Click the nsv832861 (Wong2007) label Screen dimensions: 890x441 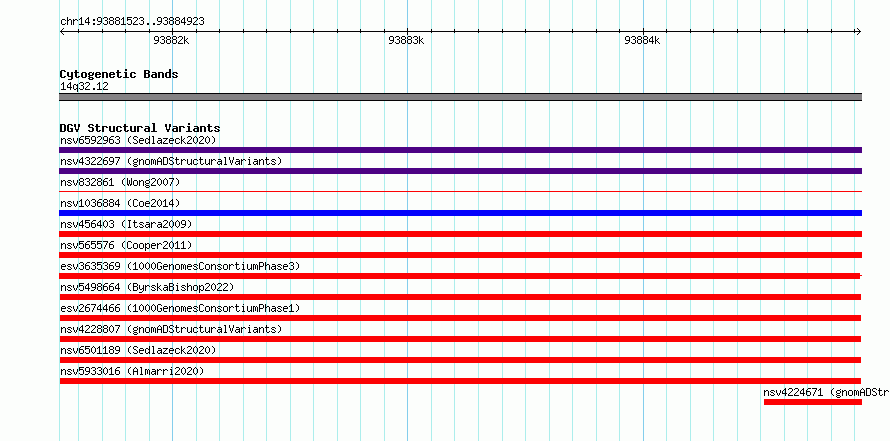tap(120, 182)
